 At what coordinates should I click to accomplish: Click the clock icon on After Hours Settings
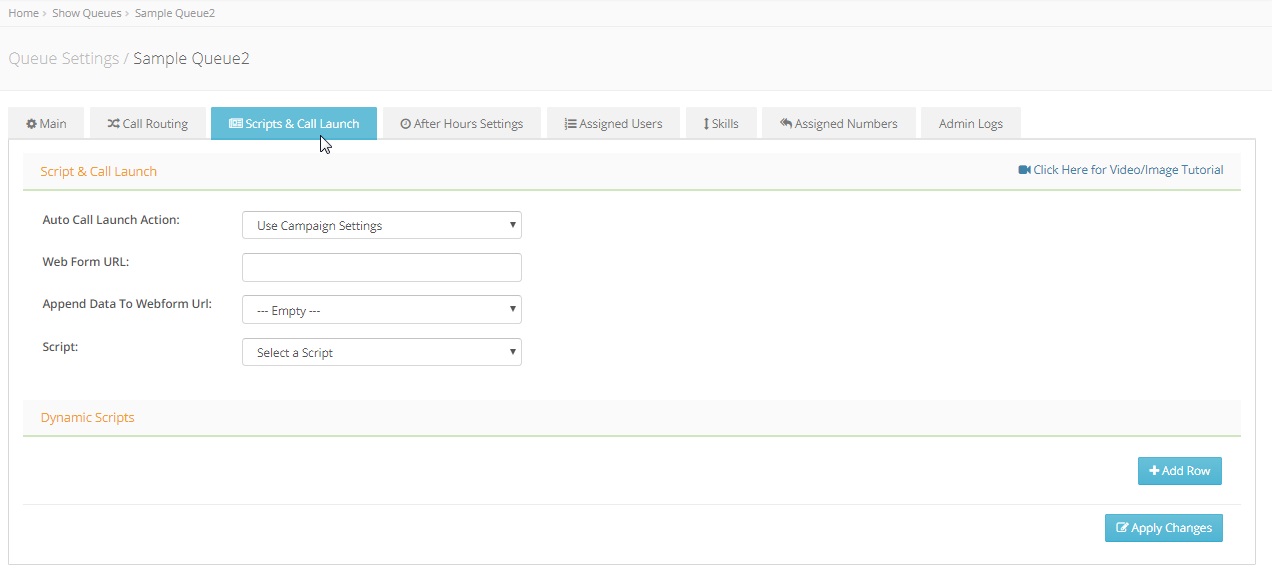pos(405,124)
